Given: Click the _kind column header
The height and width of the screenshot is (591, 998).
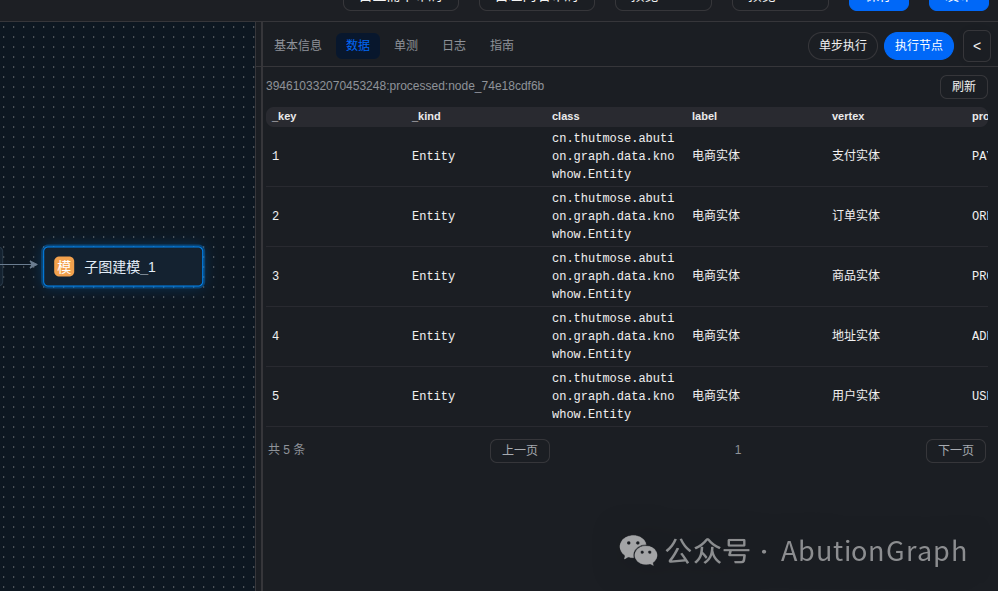Looking at the screenshot, I should (426, 116).
